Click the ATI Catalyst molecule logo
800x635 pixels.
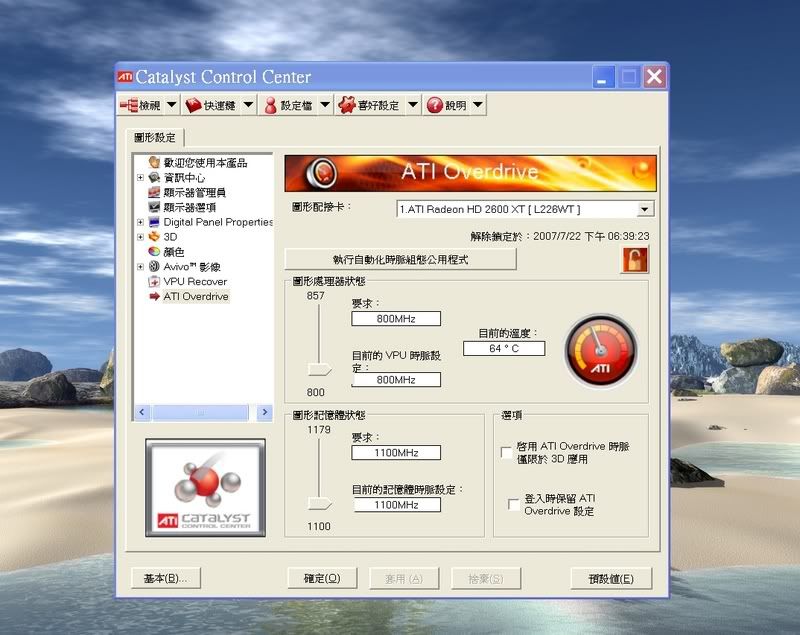[x=205, y=488]
